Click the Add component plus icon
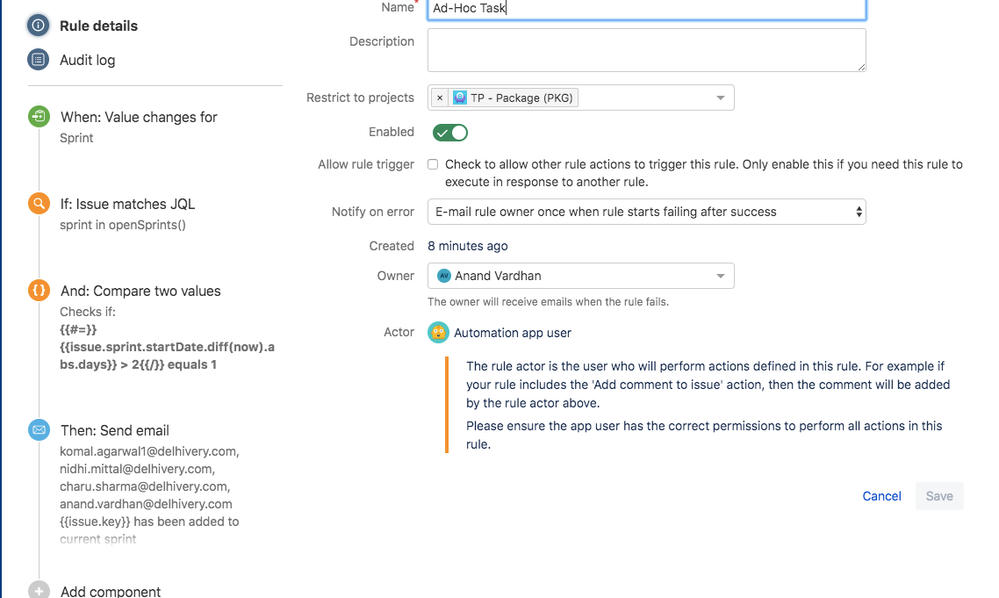 point(38,591)
